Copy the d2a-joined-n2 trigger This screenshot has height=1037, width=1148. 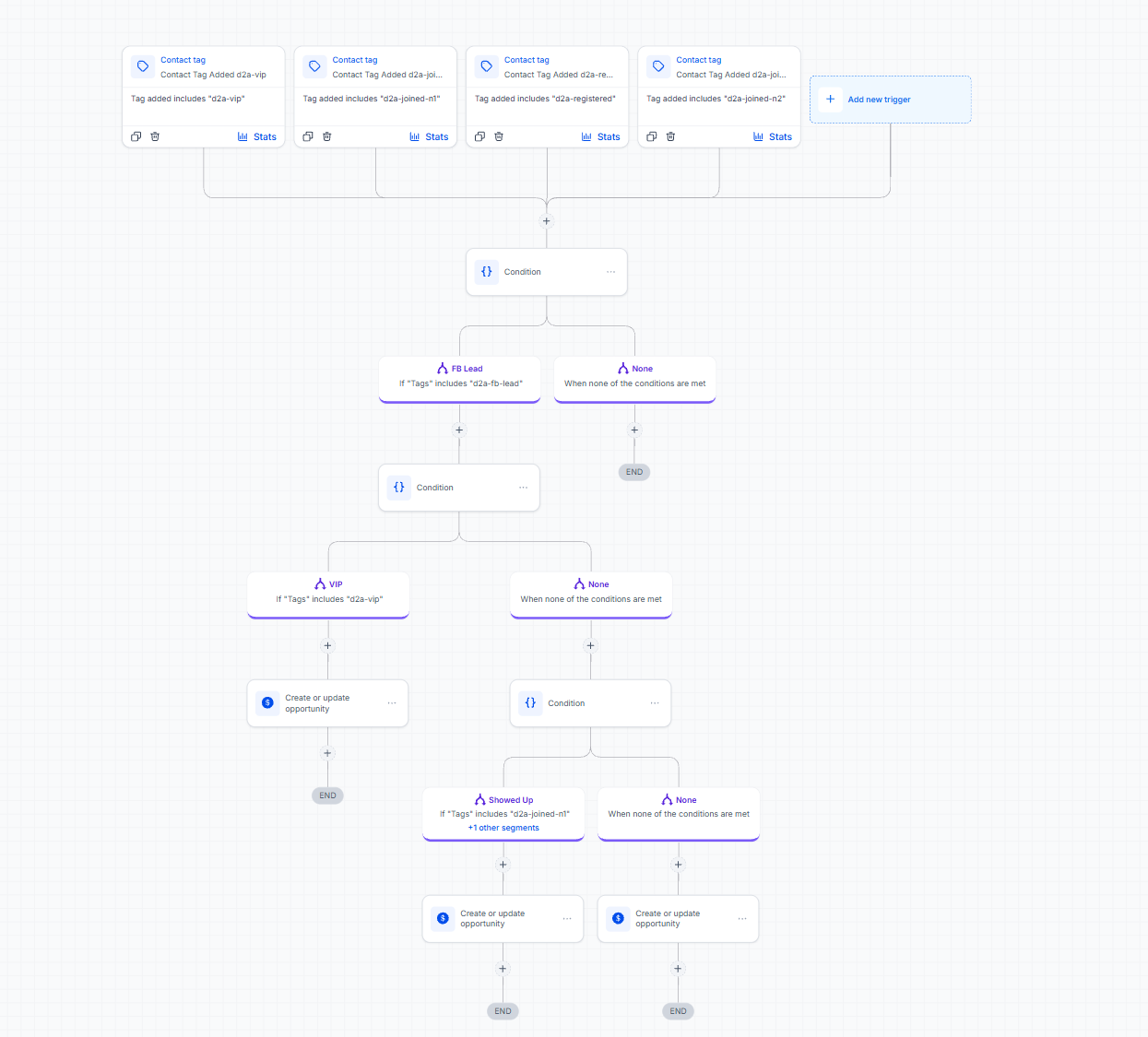tap(652, 136)
